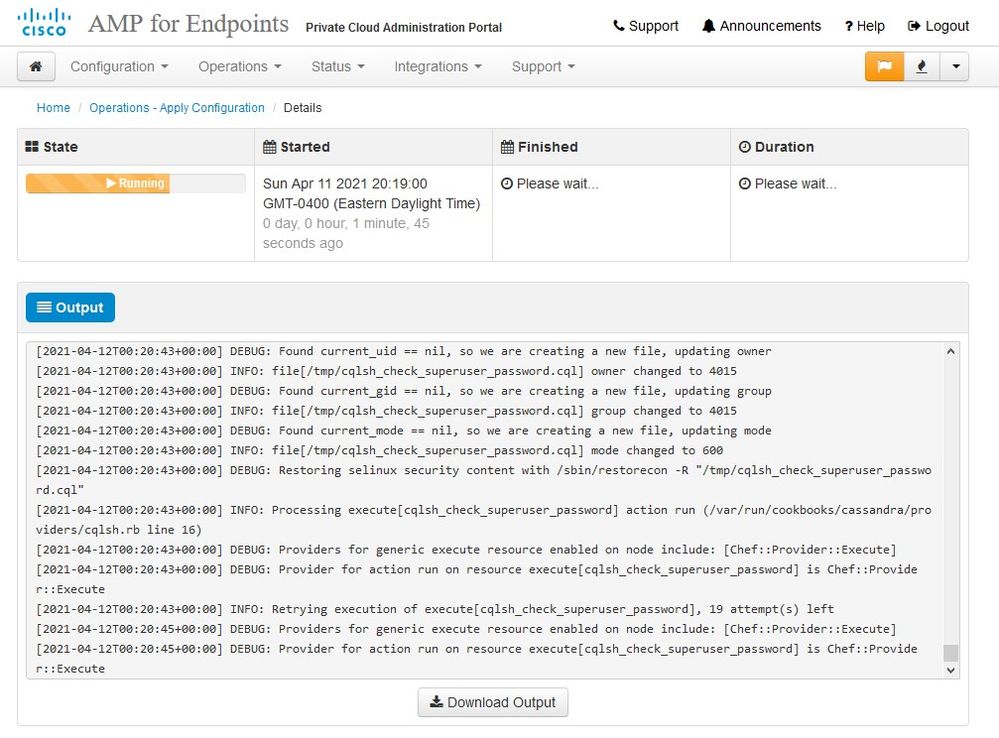
Task: Open the caret dropdown beside rocket button
Action: (x=955, y=66)
